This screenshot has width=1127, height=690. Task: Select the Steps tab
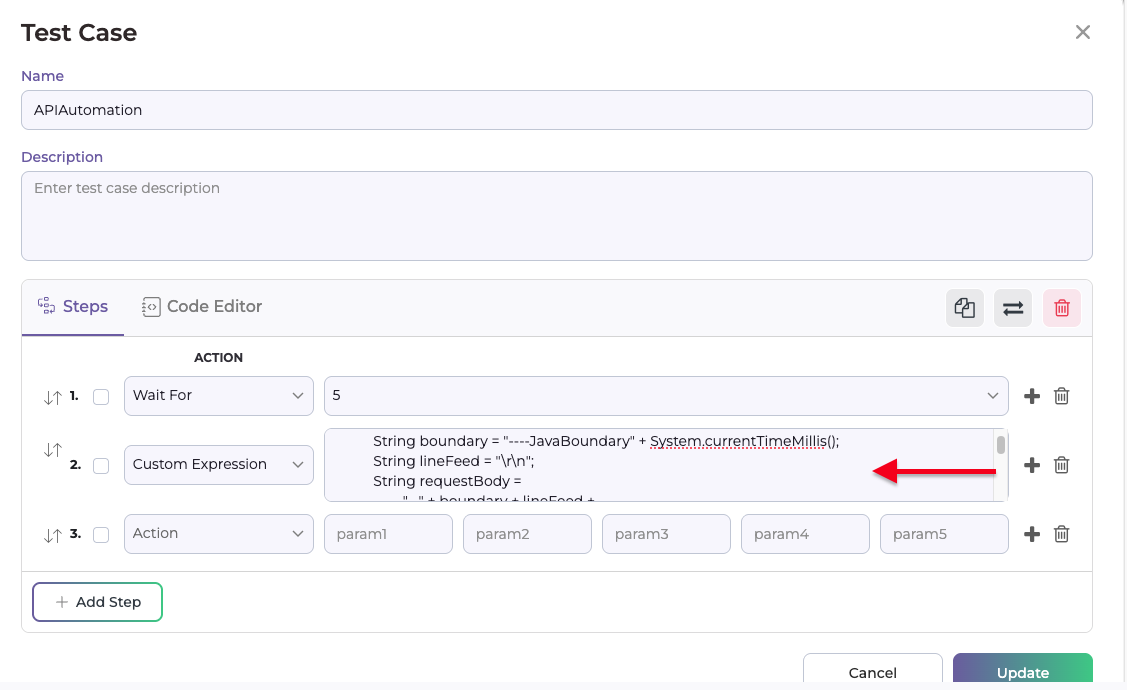point(73,307)
